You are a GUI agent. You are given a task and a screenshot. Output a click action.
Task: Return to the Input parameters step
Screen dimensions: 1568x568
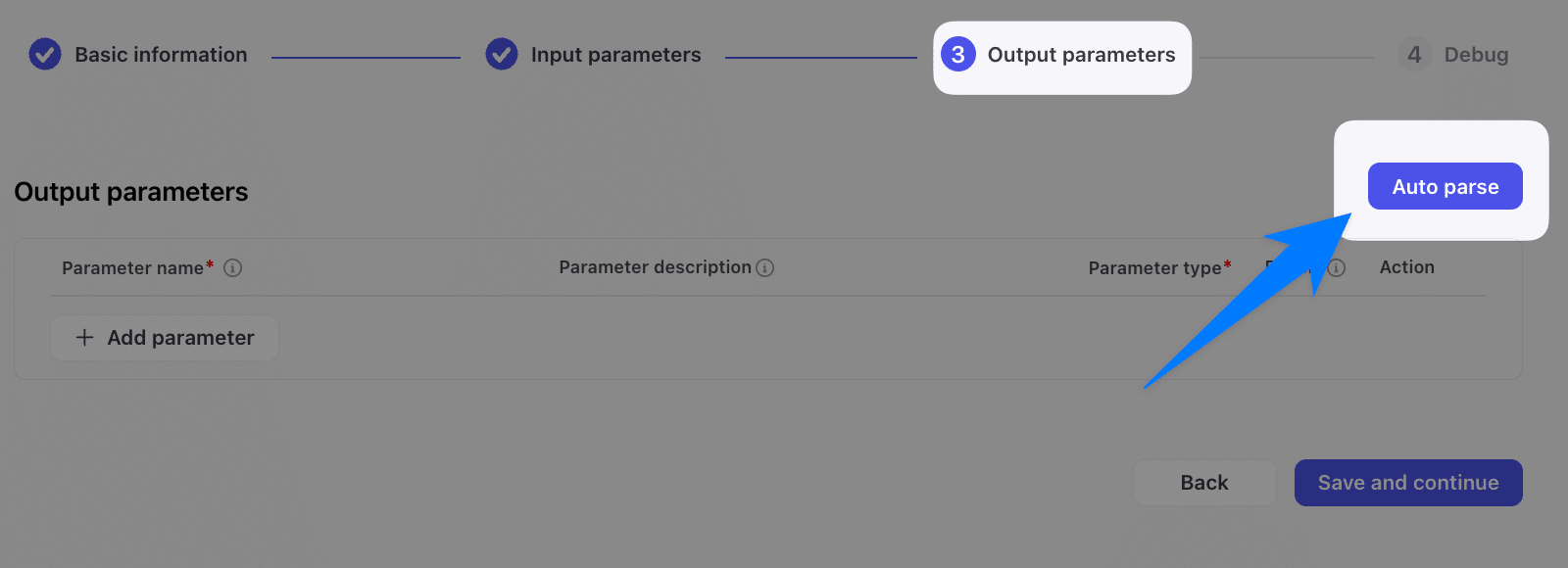(x=615, y=55)
